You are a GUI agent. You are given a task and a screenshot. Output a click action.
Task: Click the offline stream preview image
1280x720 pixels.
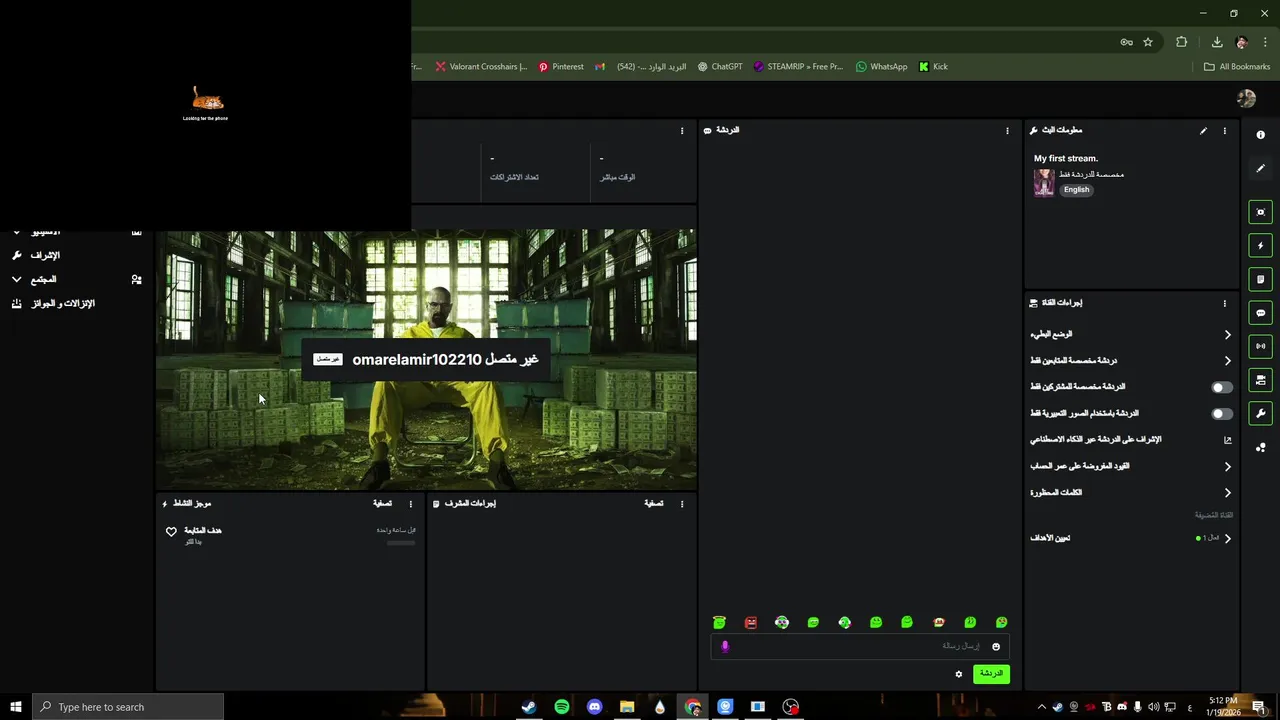tap(426, 360)
